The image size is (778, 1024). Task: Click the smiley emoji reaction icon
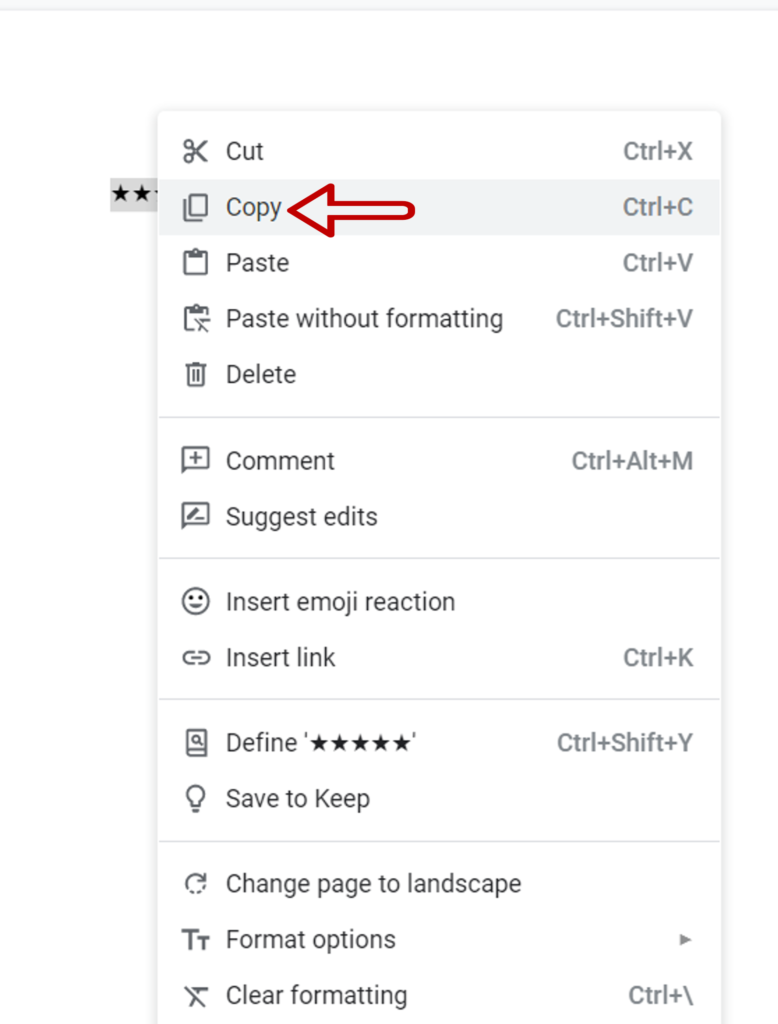point(195,601)
